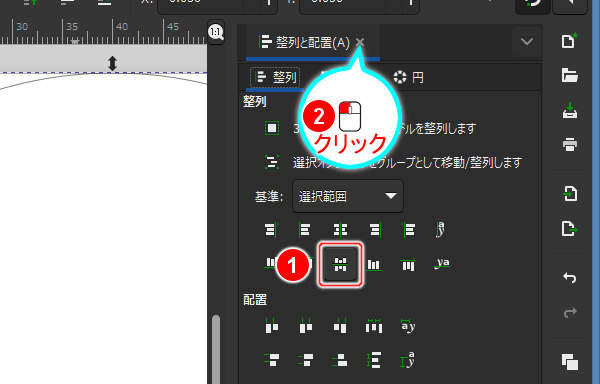The width and height of the screenshot is (600, 384).
Task: Align right edges of objects
Action: tap(375, 229)
